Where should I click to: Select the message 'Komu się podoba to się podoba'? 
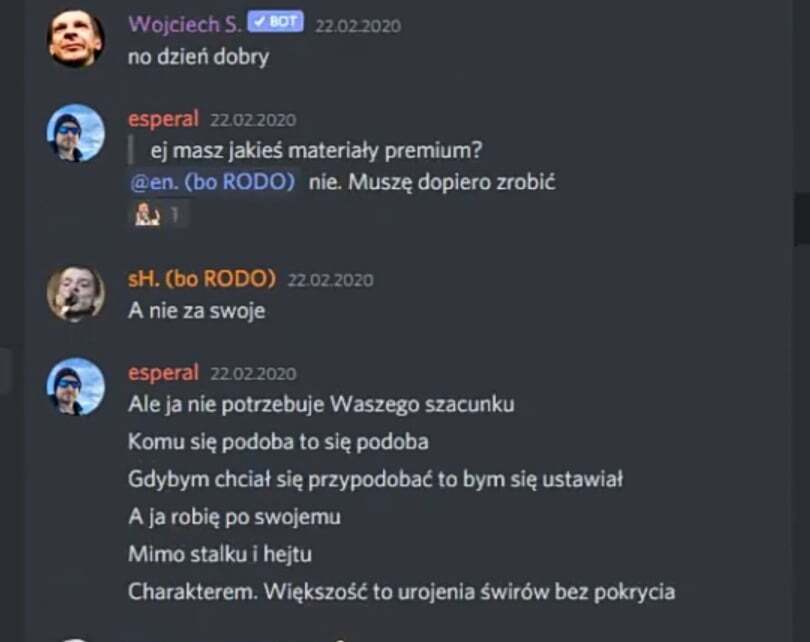click(x=278, y=442)
